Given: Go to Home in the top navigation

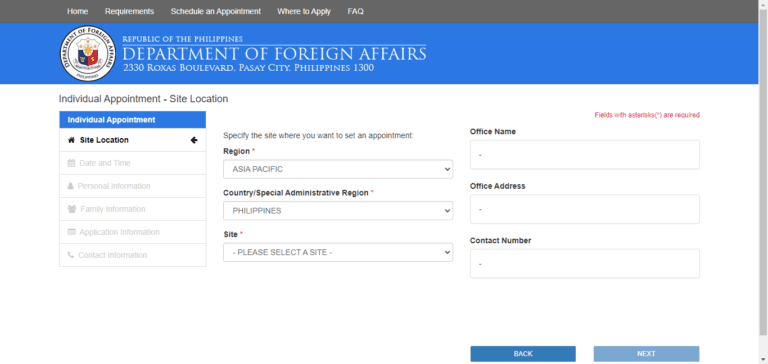Looking at the screenshot, I should pyautogui.click(x=77, y=11).
